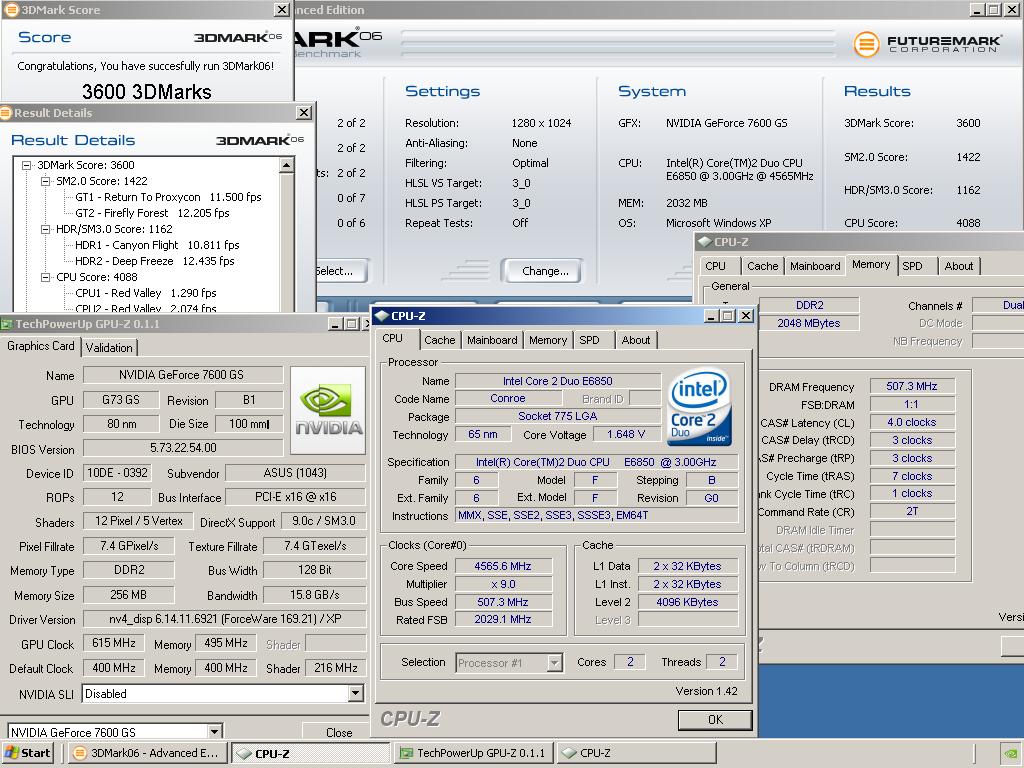This screenshot has width=1024, height=768.
Task: Click the BIOS Version field 5.73.22.54.00
Action: [183, 448]
